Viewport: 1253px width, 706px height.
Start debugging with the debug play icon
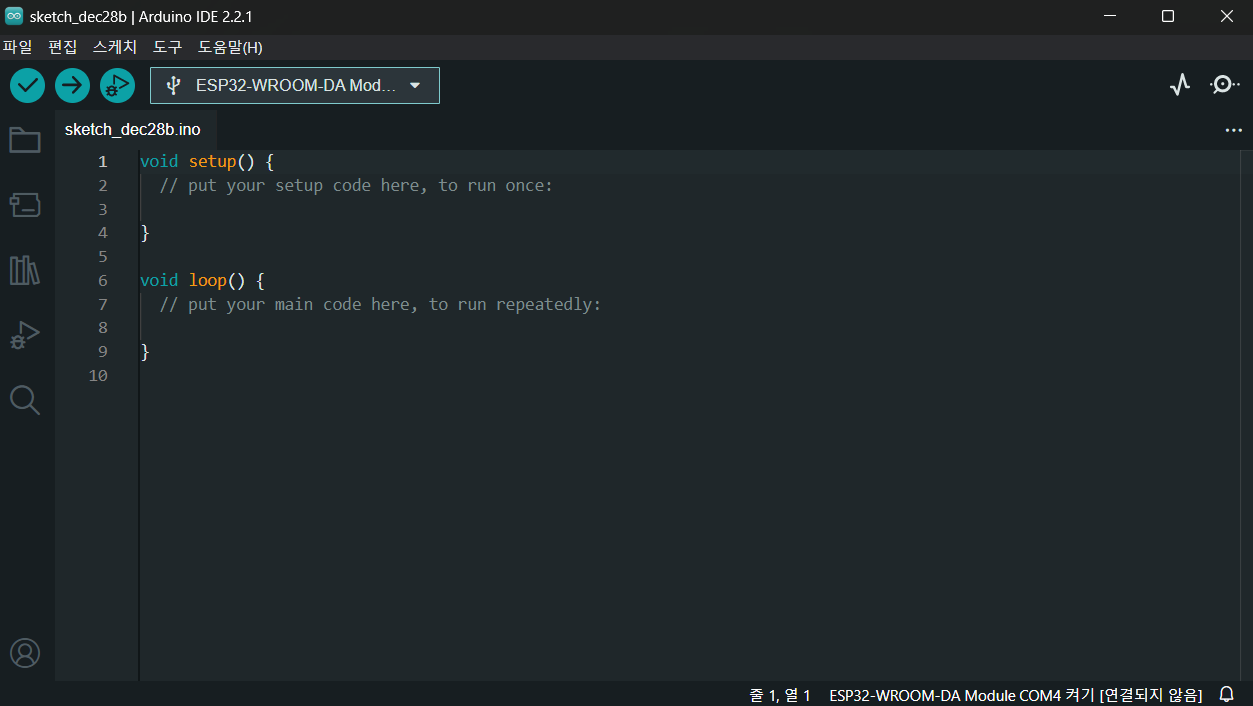tap(117, 86)
